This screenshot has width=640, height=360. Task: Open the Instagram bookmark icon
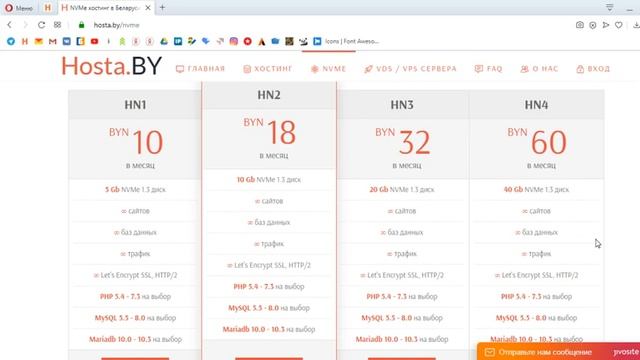(233, 41)
